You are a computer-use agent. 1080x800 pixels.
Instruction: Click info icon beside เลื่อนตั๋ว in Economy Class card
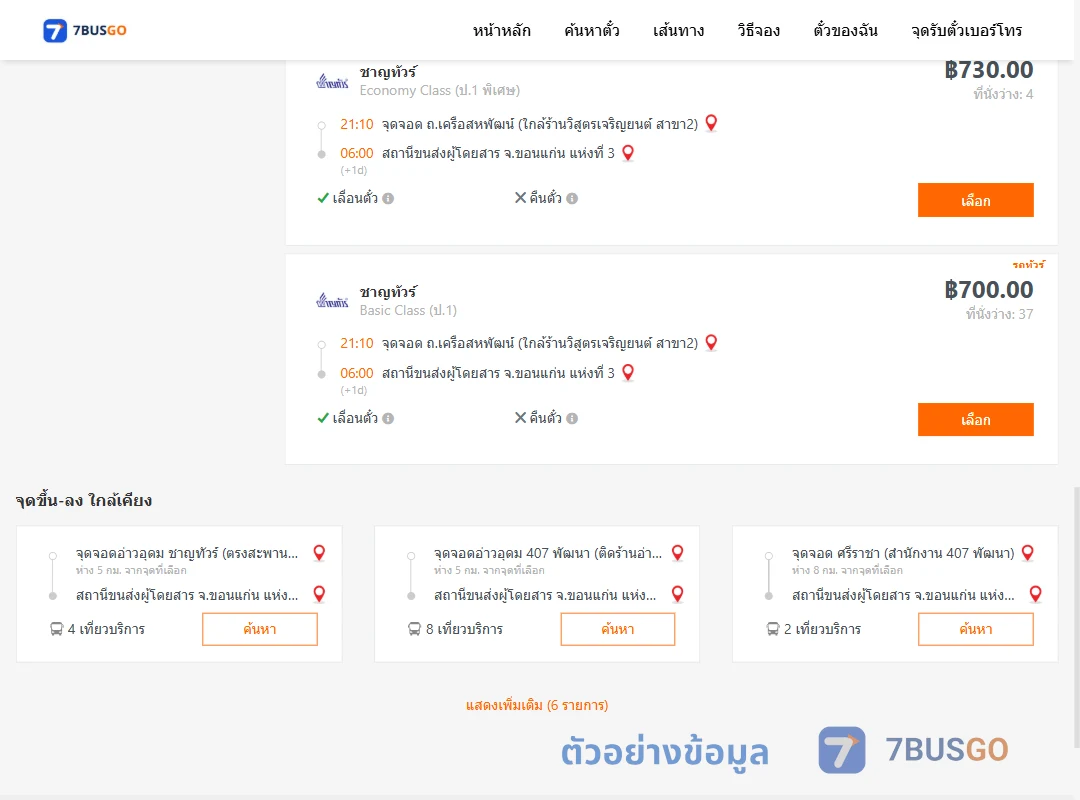click(x=388, y=198)
